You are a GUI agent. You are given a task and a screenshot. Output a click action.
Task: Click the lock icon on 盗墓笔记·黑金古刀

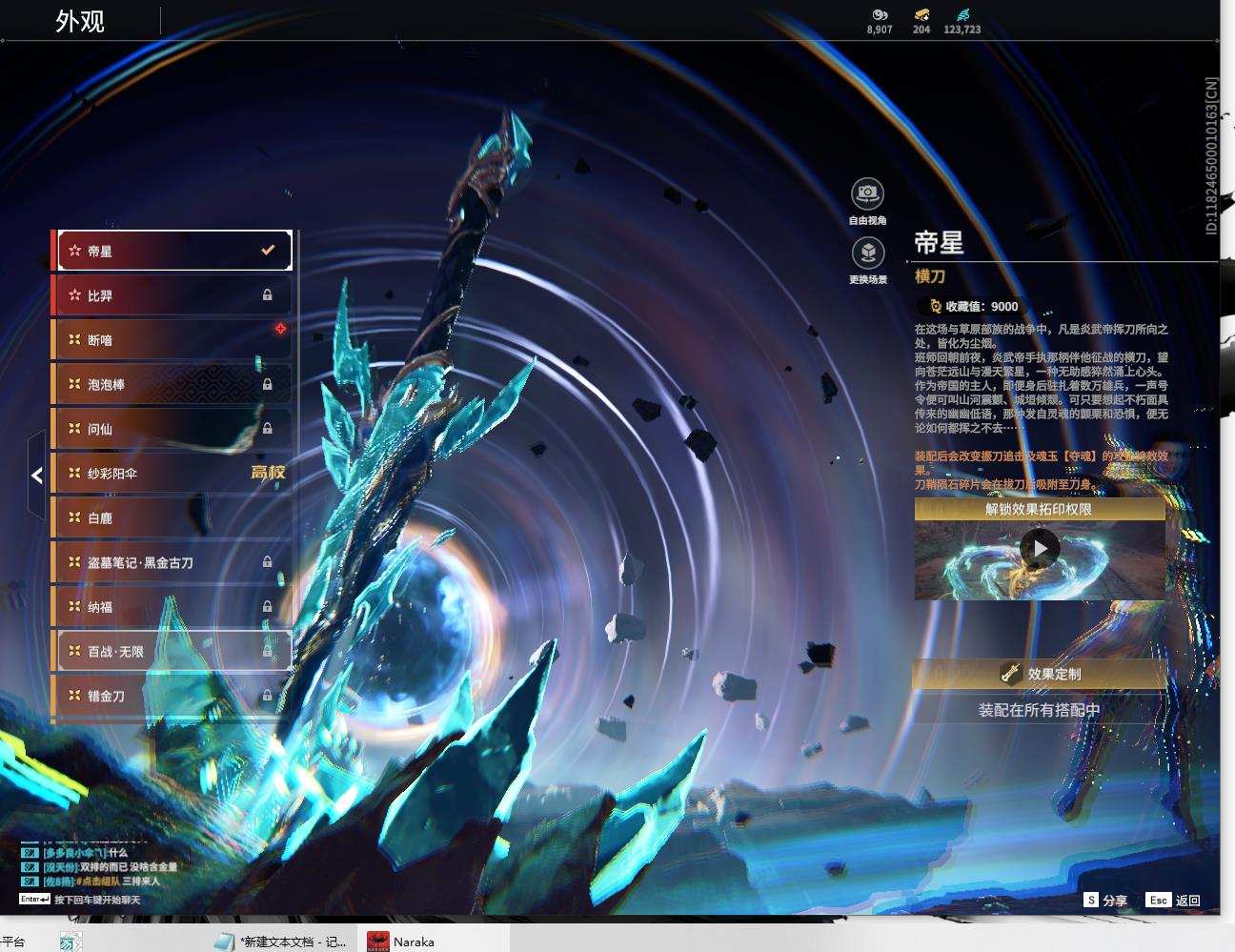point(268,562)
